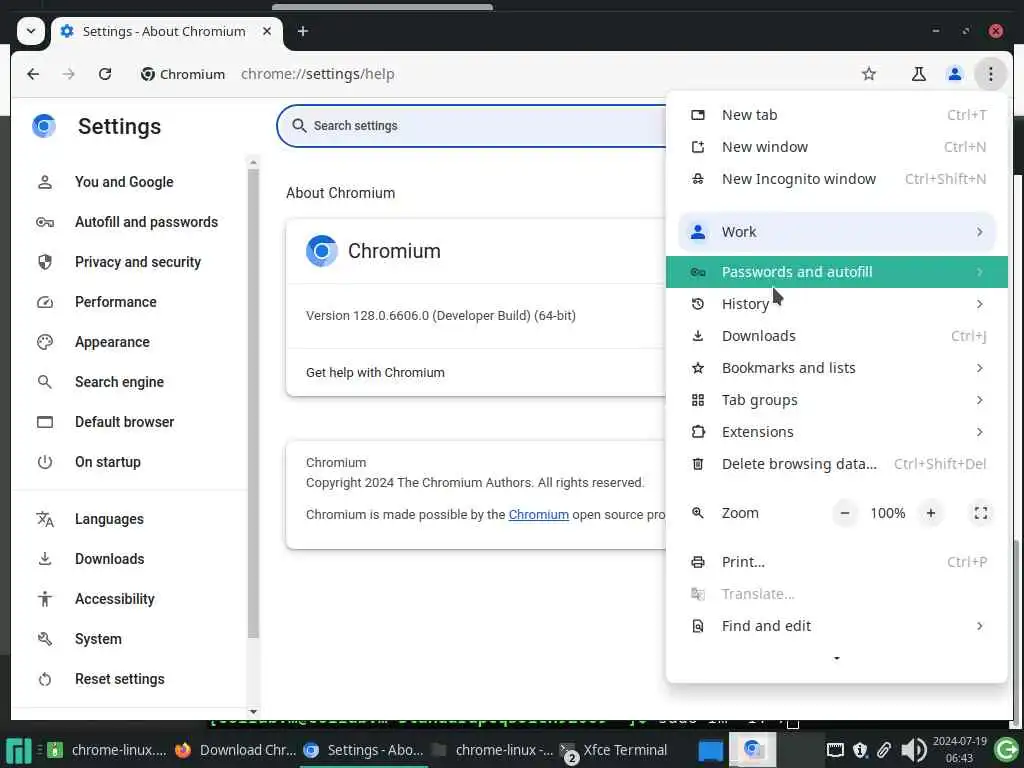Click sidebar scrollbar down arrow
This screenshot has width=1024, height=768.
(253, 712)
